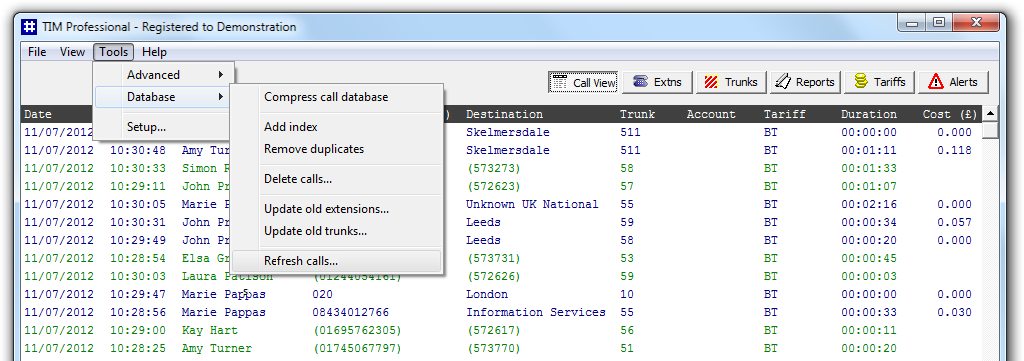Sort by the Cost (£) column header
The image size is (1024, 361).
(950, 114)
